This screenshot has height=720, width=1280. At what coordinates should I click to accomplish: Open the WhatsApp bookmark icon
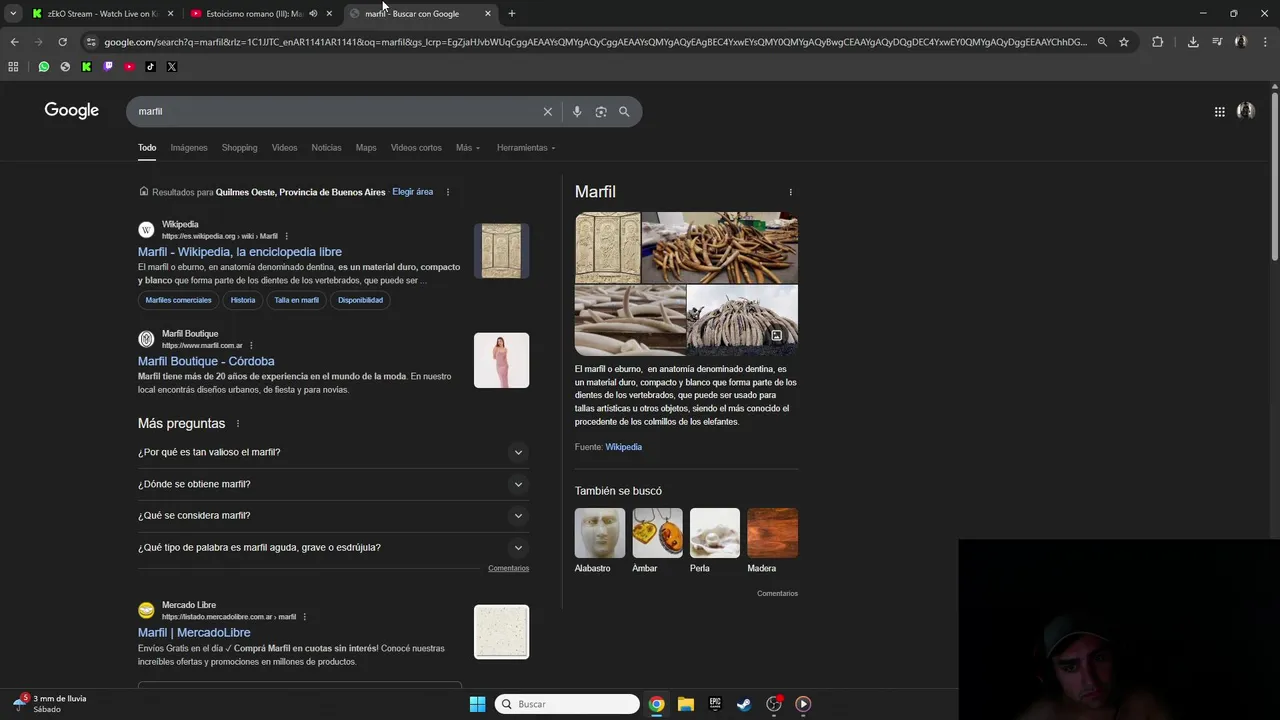43,67
